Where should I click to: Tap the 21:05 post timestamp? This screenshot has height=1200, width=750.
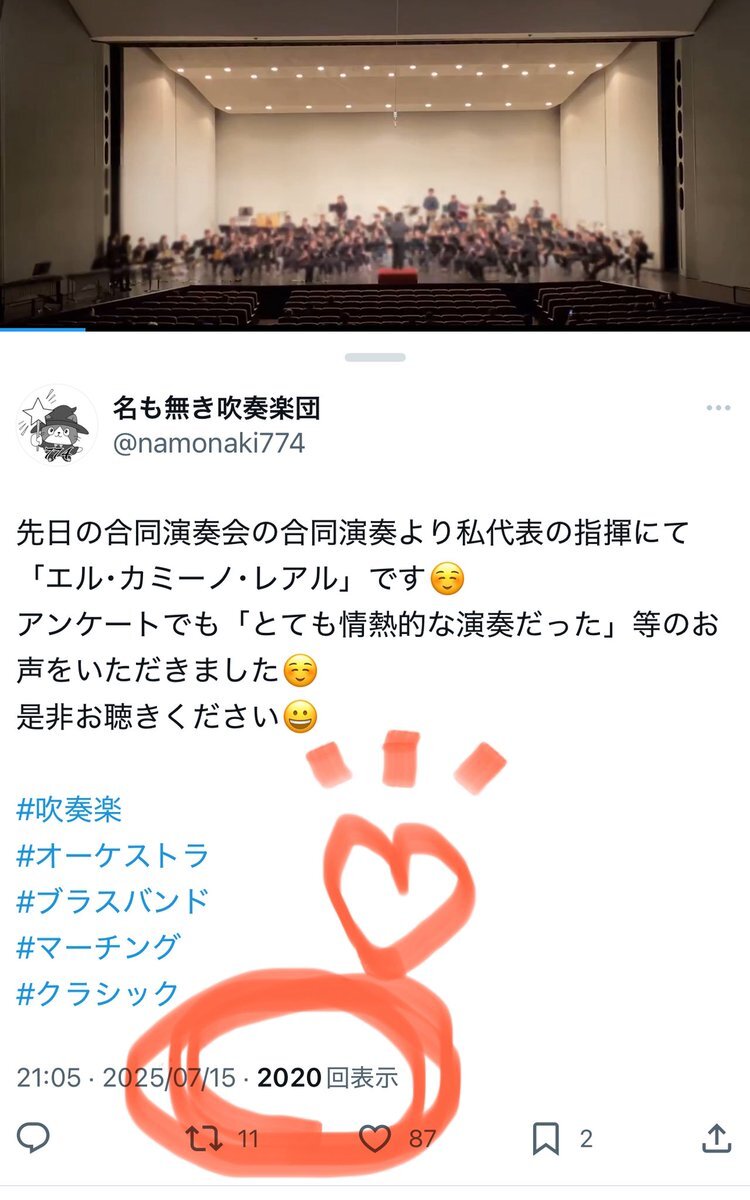click(x=48, y=1077)
